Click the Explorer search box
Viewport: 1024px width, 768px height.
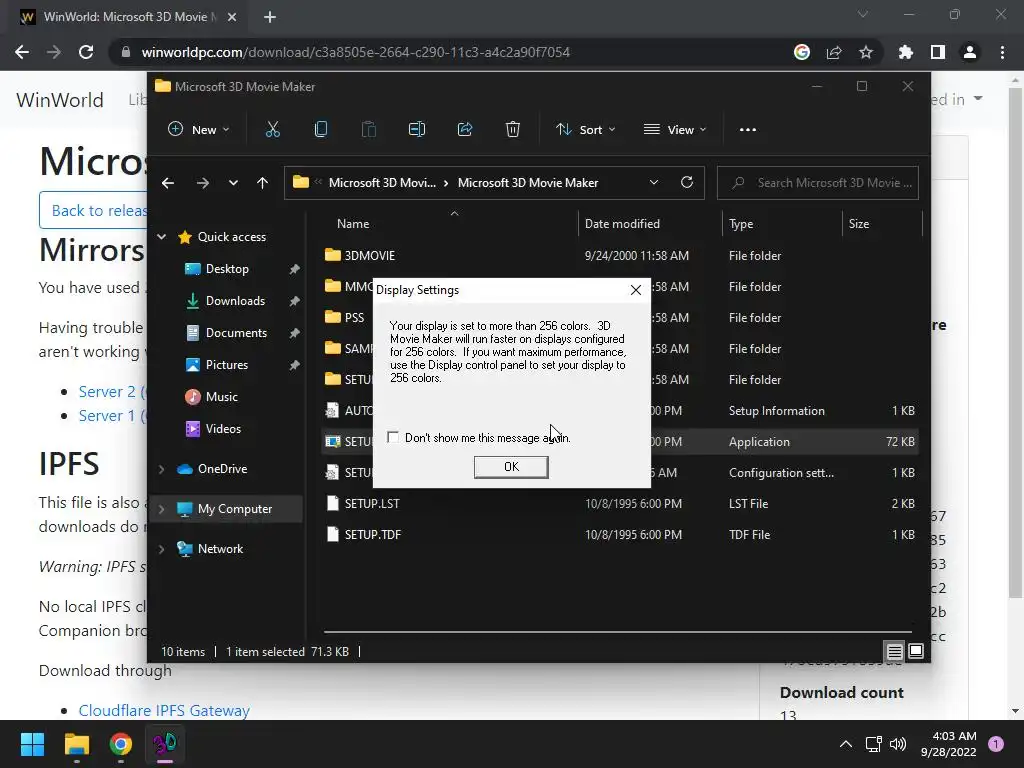coord(818,183)
